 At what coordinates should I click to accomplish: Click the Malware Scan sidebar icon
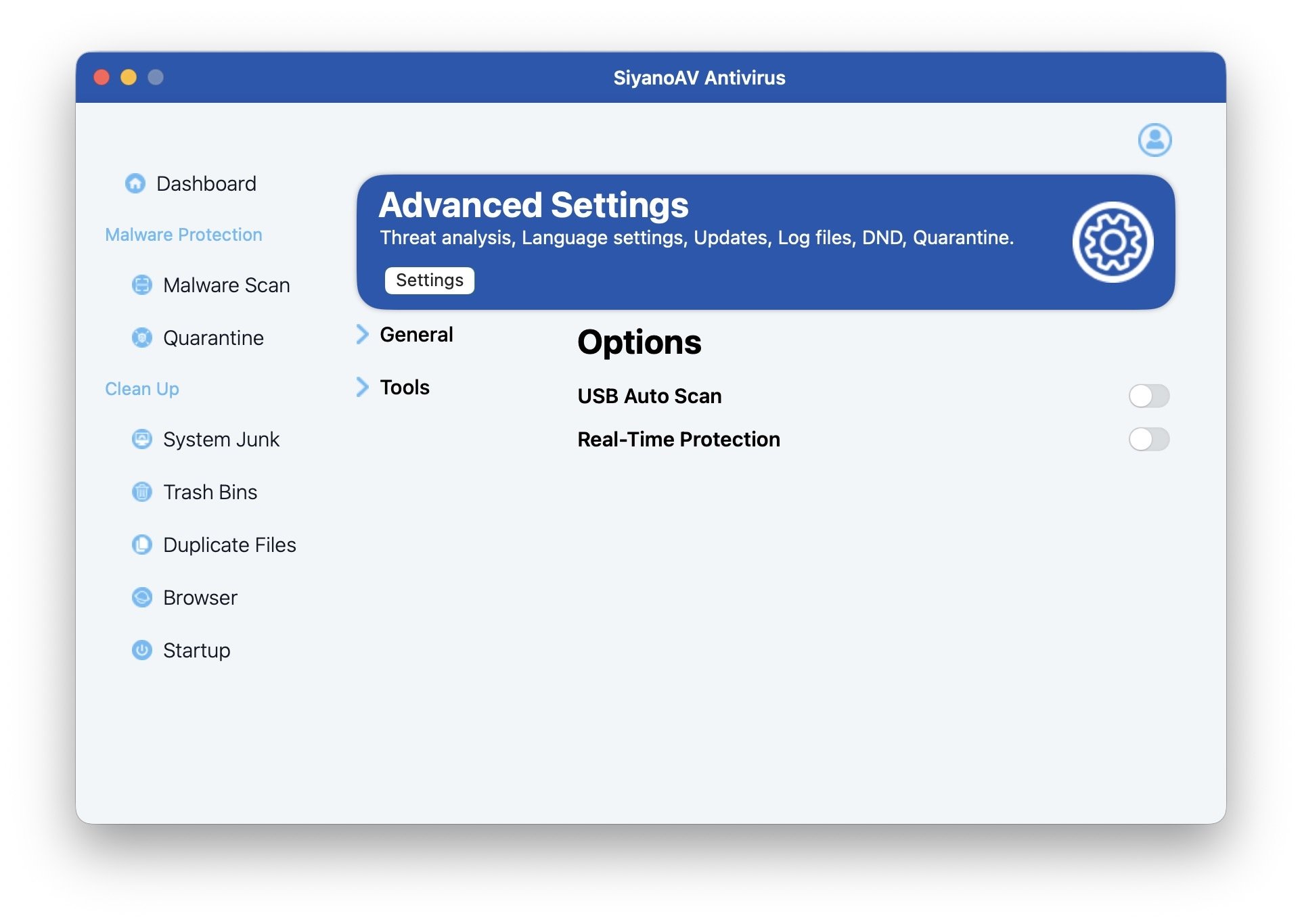[x=141, y=285]
